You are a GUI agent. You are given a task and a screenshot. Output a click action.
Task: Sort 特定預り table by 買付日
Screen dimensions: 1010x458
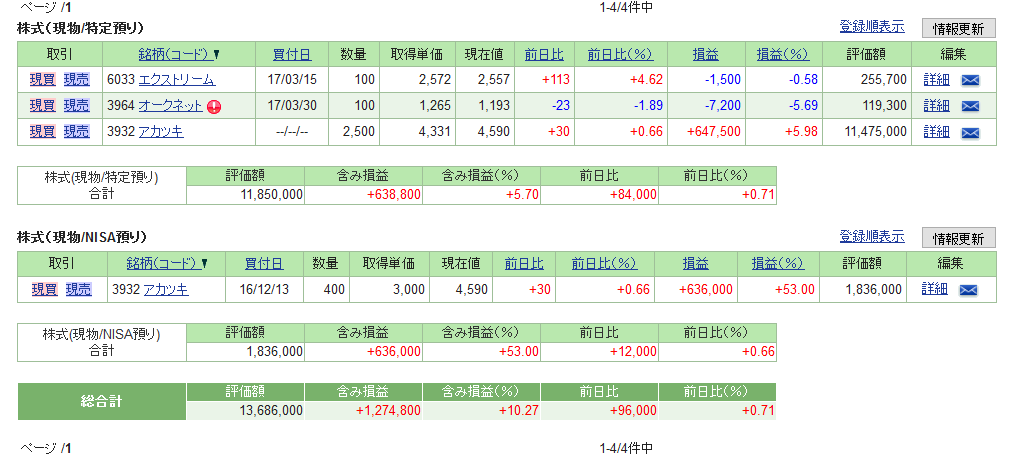tap(292, 55)
